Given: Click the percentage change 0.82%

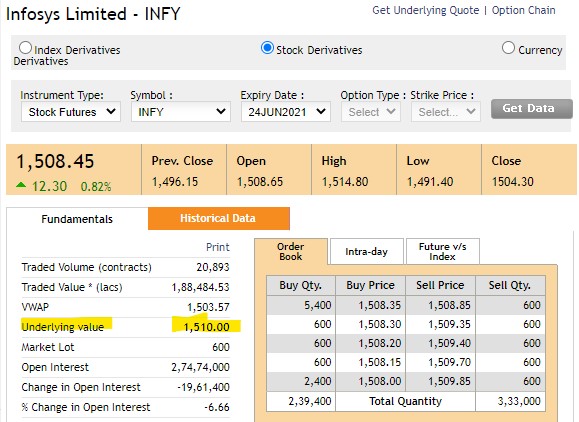Looking at the screenshot, I should (96, 186).
